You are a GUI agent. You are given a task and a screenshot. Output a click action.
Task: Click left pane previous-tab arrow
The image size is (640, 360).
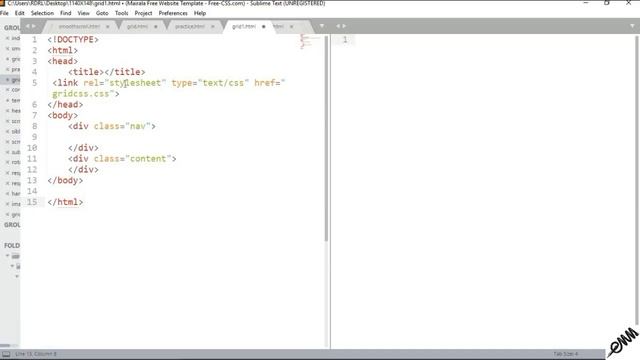click(x=28, y=26)
